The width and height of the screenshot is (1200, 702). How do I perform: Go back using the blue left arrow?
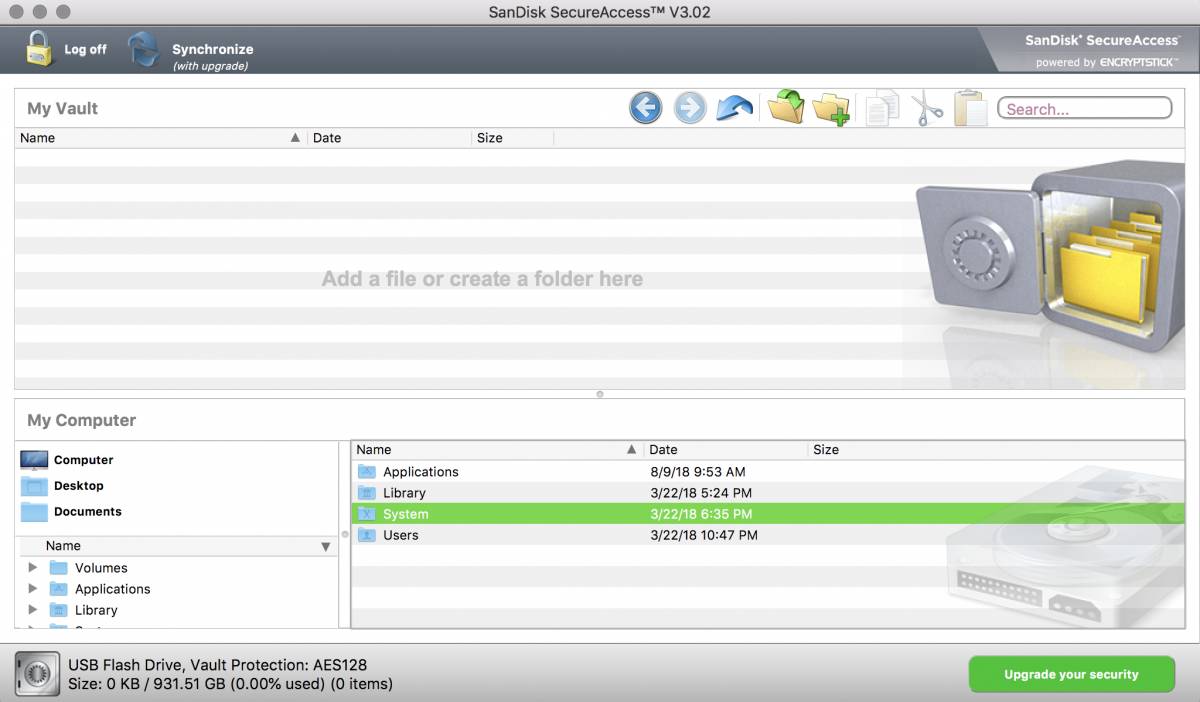(x=646, y=108)
